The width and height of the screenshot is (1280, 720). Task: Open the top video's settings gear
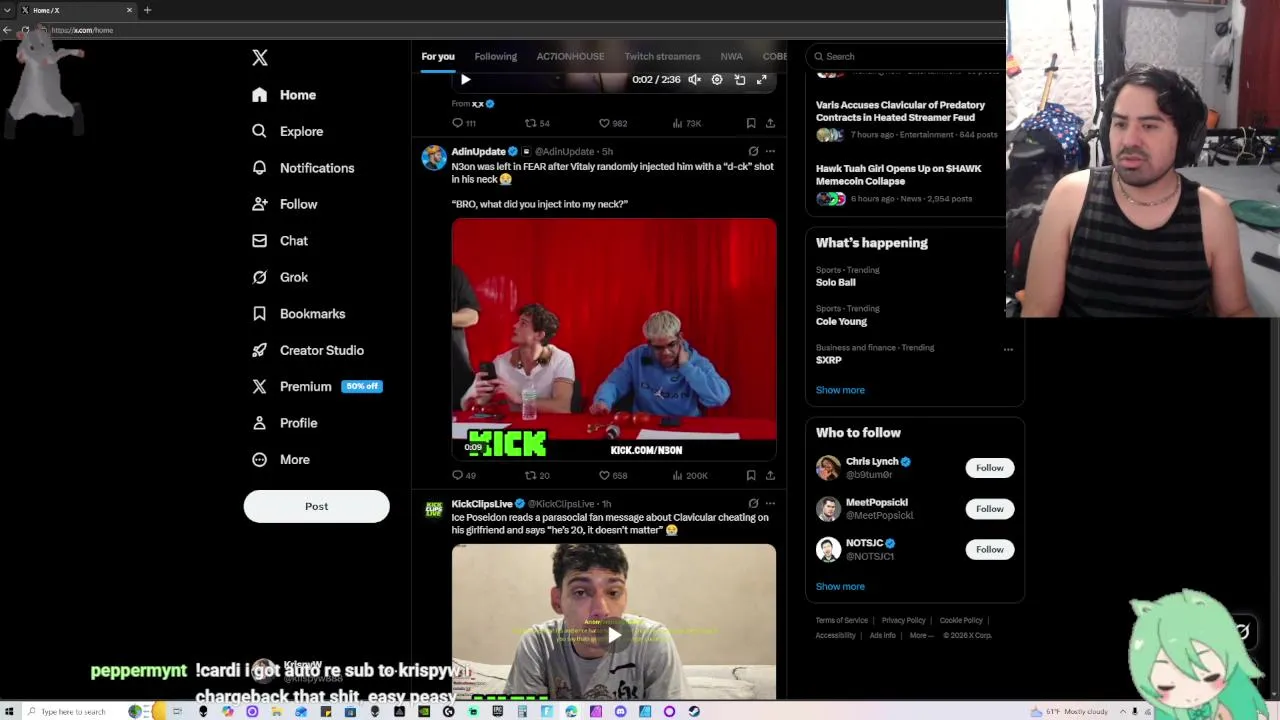point(717,79)
